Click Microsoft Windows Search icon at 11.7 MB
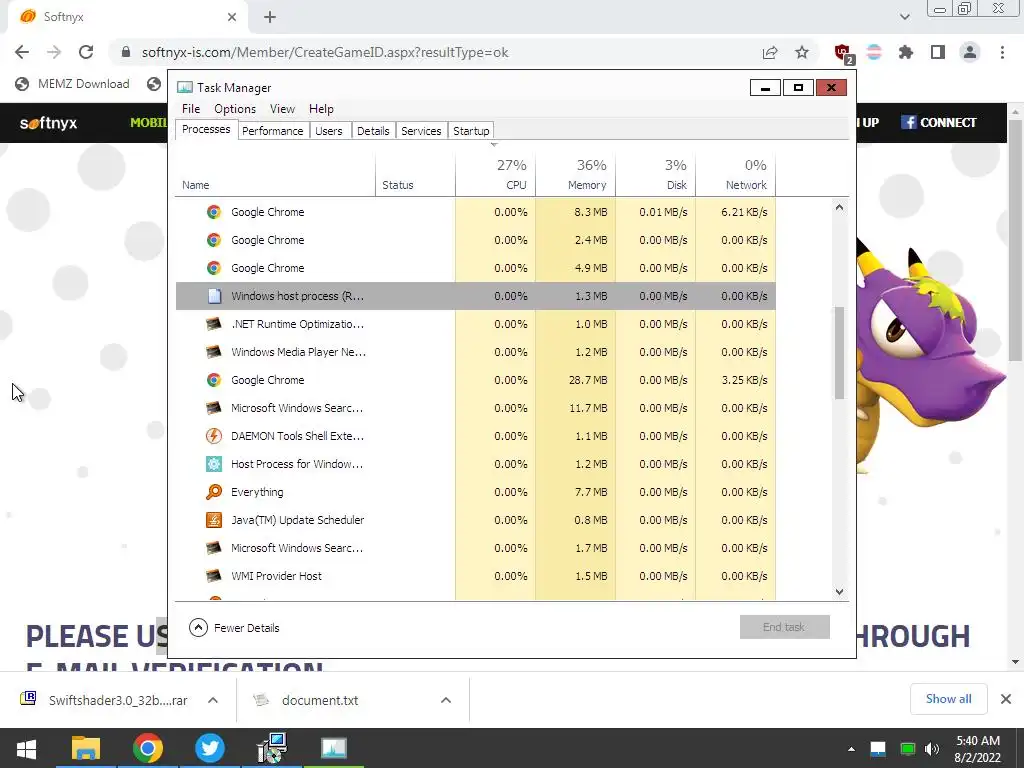This screenshot has height=768, width=1024. (214, 408)
